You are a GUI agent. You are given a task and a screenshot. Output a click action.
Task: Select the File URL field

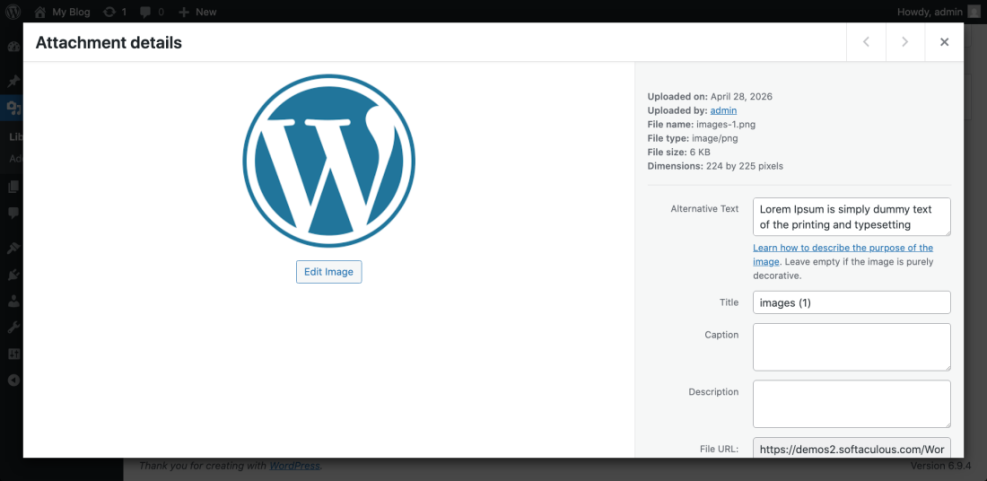852,448
